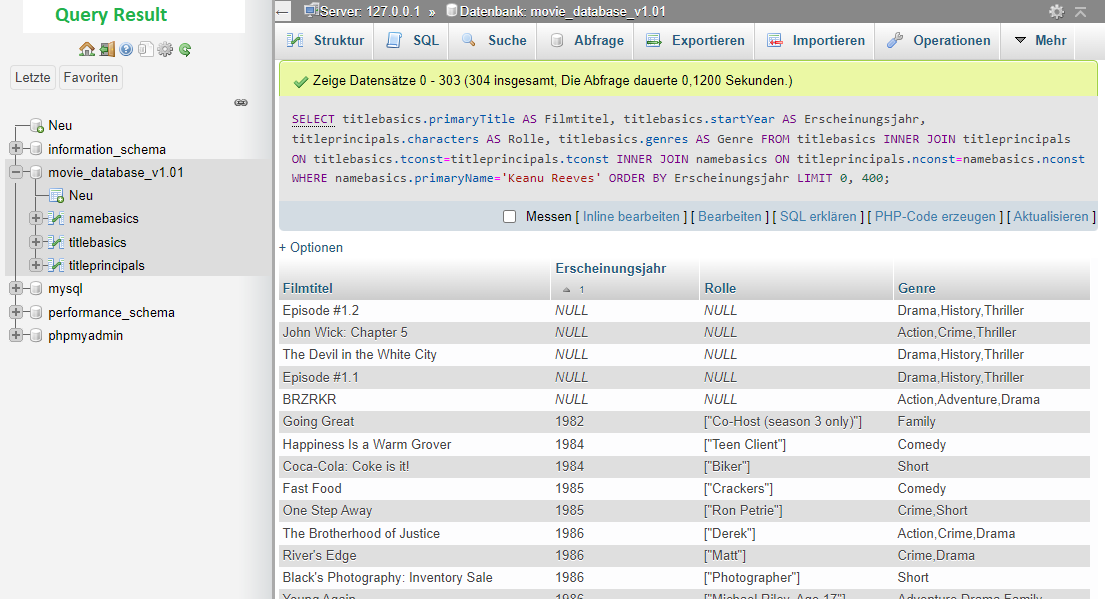Open the Exportieren tab
Viewport: 1105px width, 599px height.
point(695,41)
